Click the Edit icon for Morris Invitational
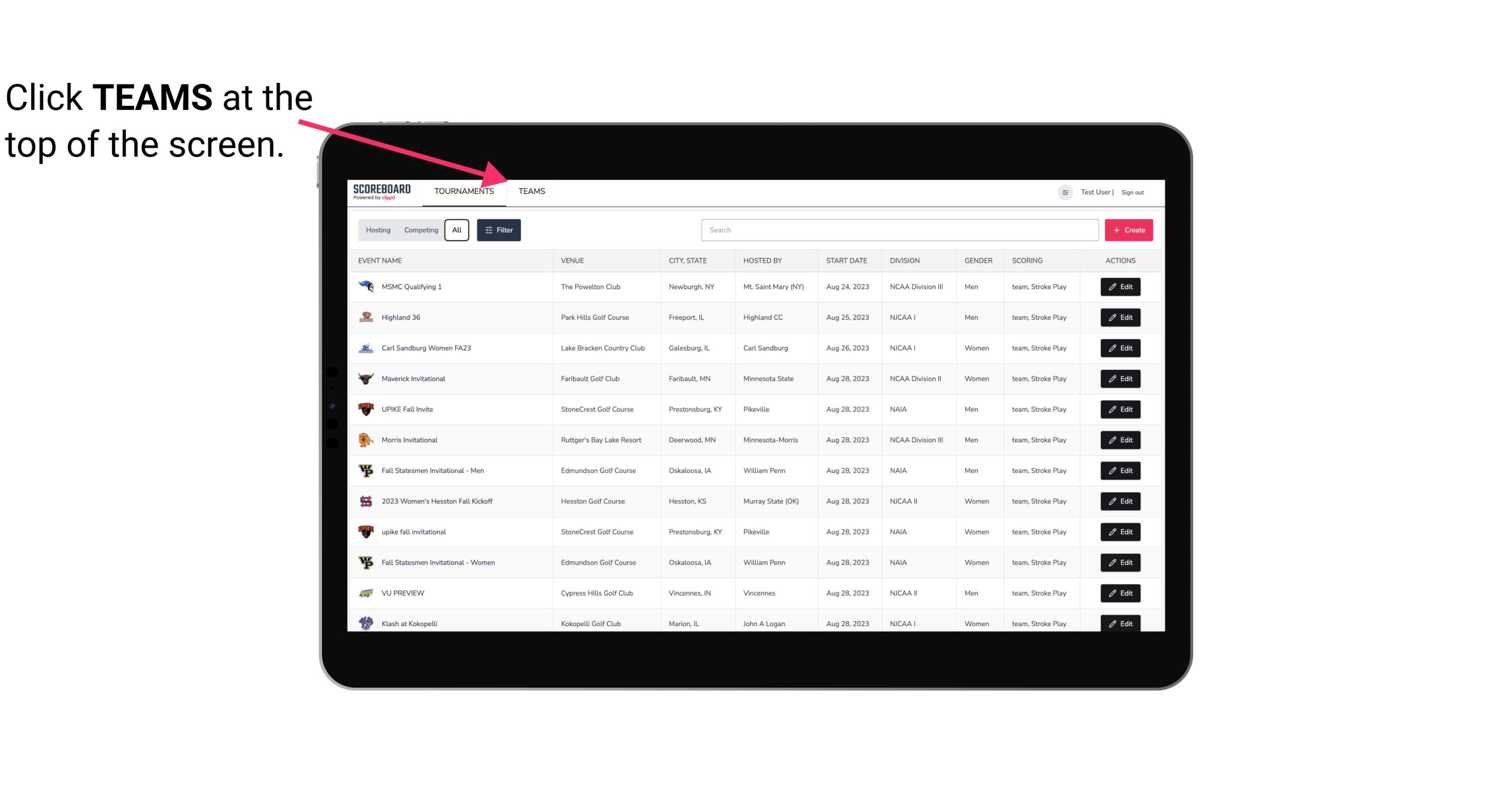Image resolution: width=1510 pixels, height=812 pixels. click(x=1121, y=440)
